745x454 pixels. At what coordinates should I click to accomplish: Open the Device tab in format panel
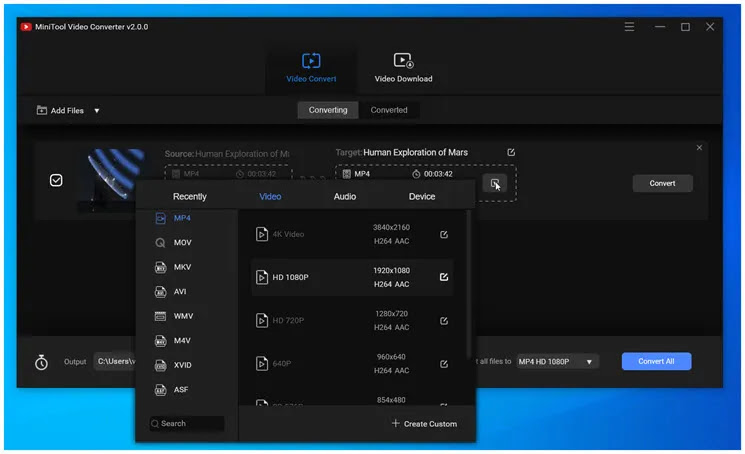(x=422, y=197)
